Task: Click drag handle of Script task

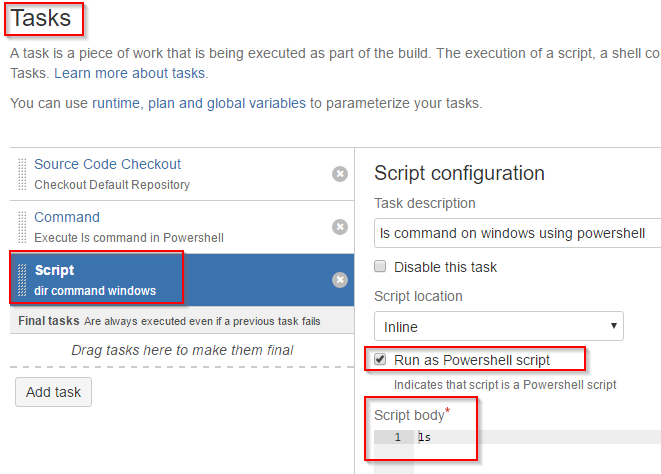Action: 22,280
